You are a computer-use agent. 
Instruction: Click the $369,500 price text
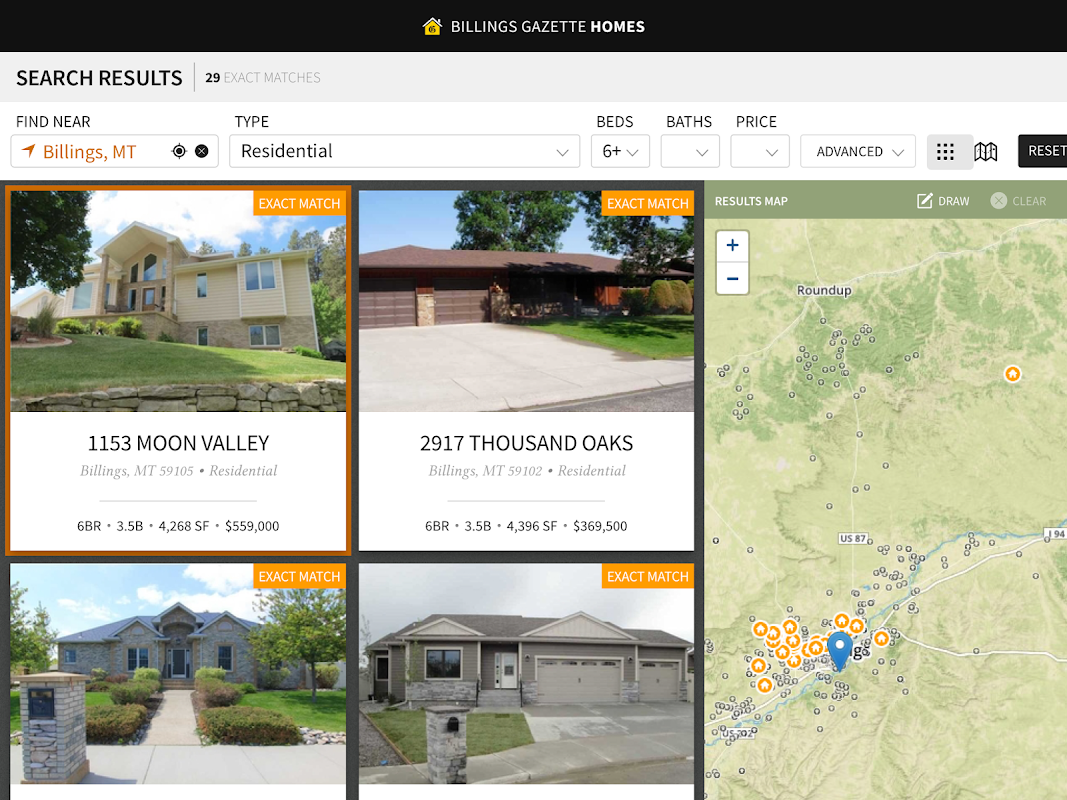point(600,526)
